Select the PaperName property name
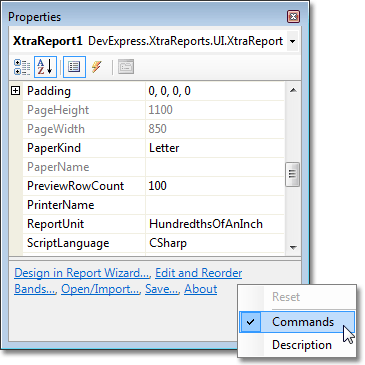365x365 pixels. point(58,167)
